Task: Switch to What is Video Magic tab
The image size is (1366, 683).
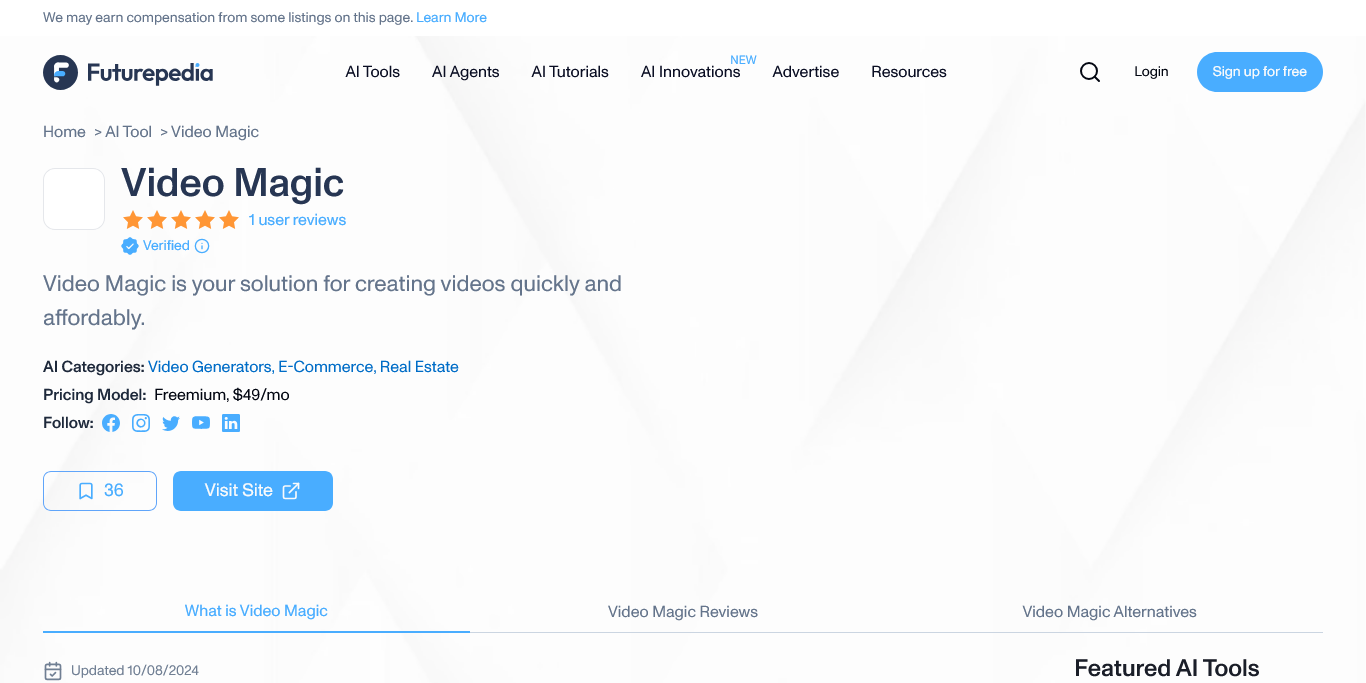Action: tap(256, 611)
